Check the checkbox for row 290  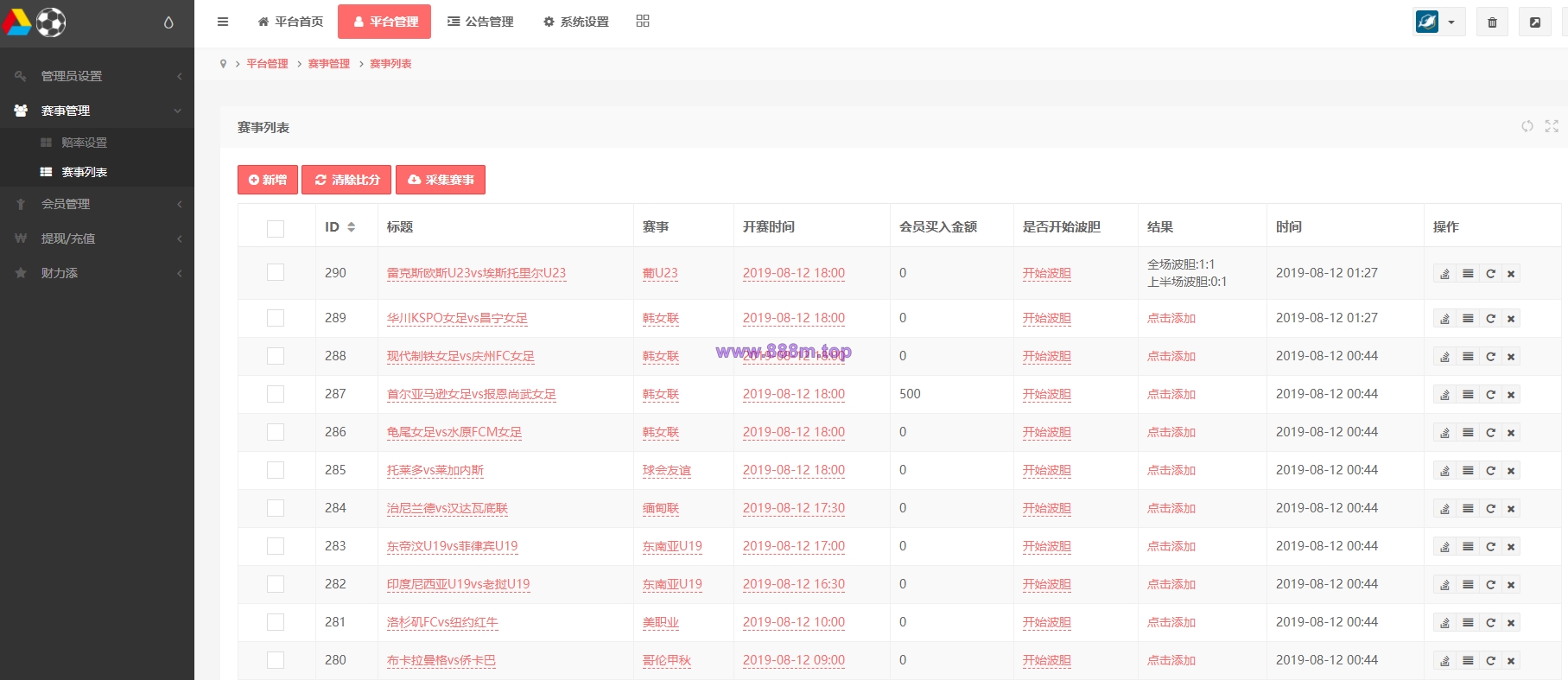276,272
